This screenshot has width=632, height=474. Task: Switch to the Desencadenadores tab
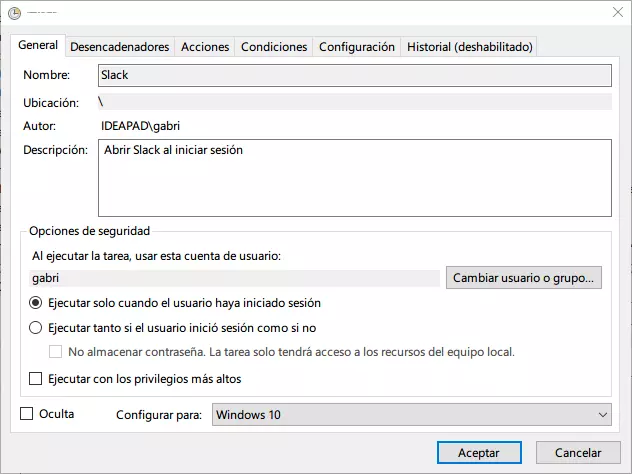click(119, 47)
